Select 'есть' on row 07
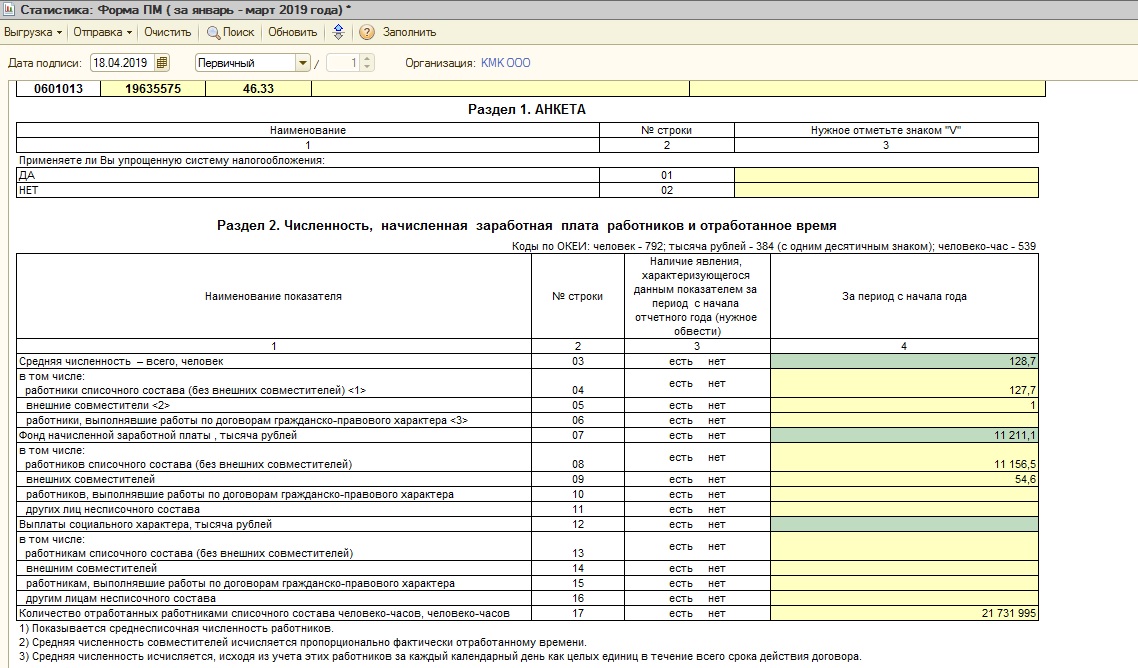The width and height of the screenshot is (1138, 668). point(681,436)
